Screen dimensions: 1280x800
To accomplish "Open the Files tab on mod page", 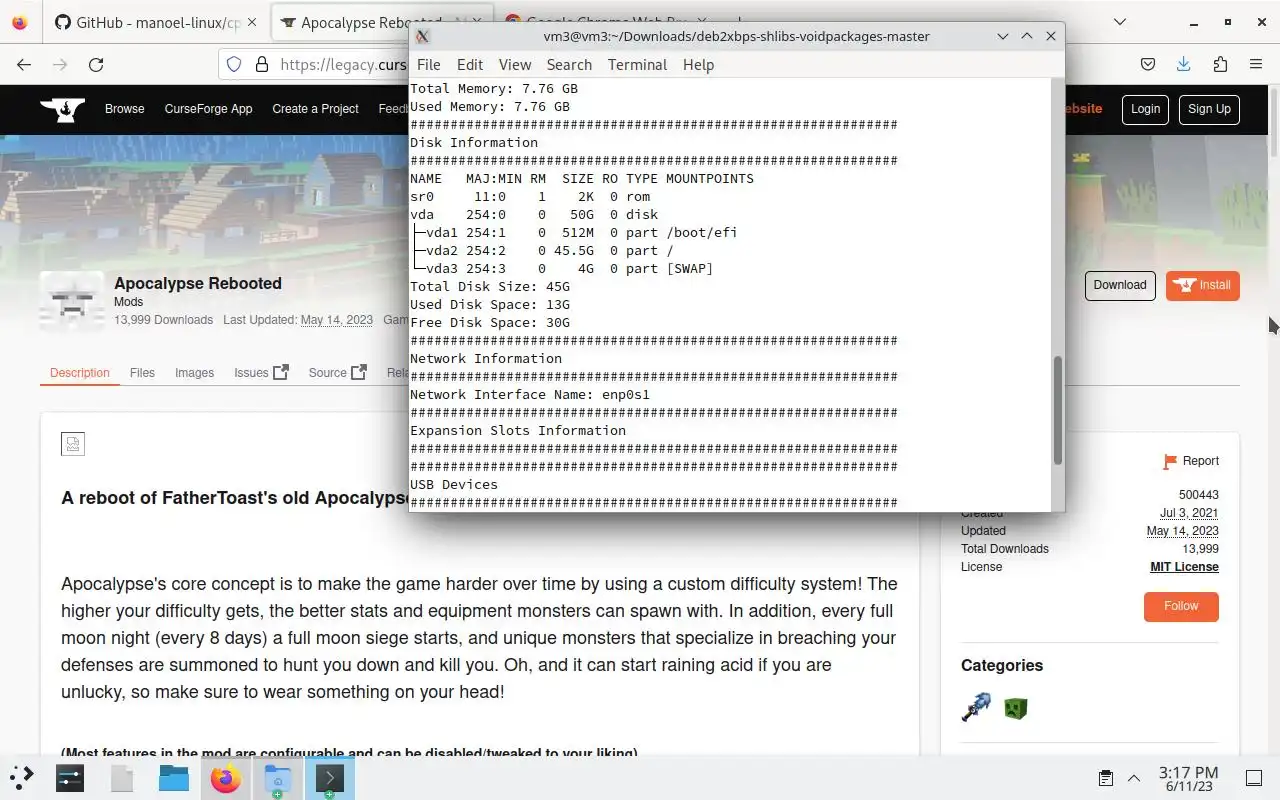I will click(142, 372).
